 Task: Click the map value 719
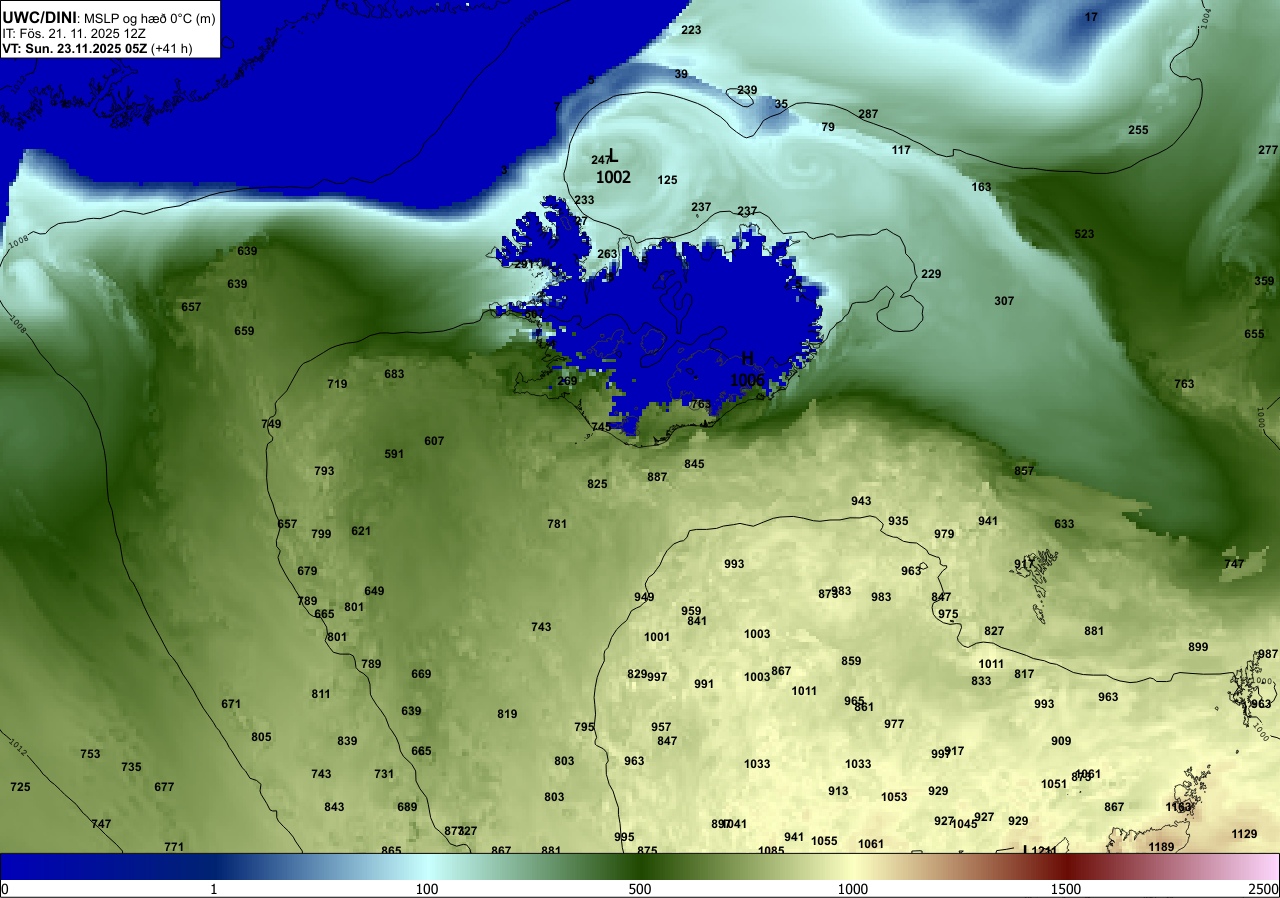(337, 384)
